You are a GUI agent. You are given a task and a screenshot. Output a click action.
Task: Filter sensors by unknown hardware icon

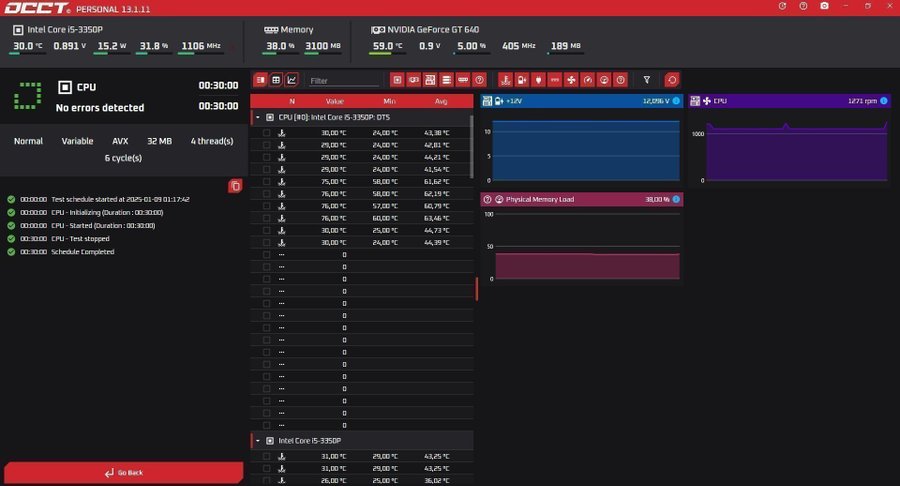click(x=479, y=80)
